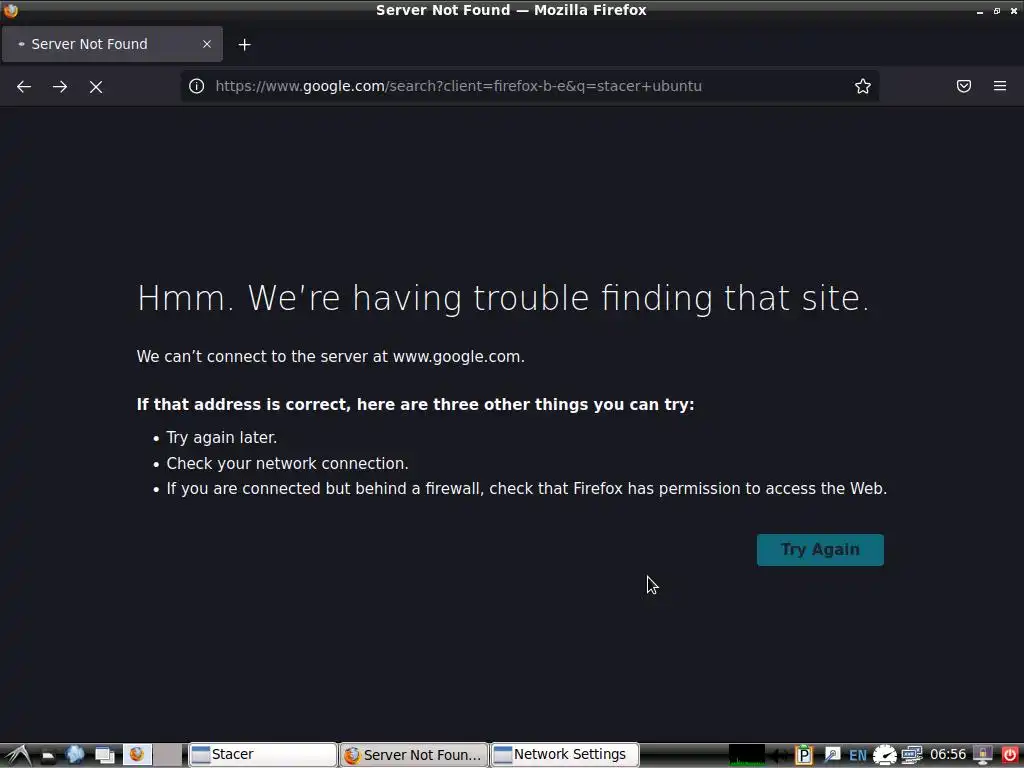The width and height of the screenshot is (1024, 768).
Task: Click the Try Again button
Action: 820,550
